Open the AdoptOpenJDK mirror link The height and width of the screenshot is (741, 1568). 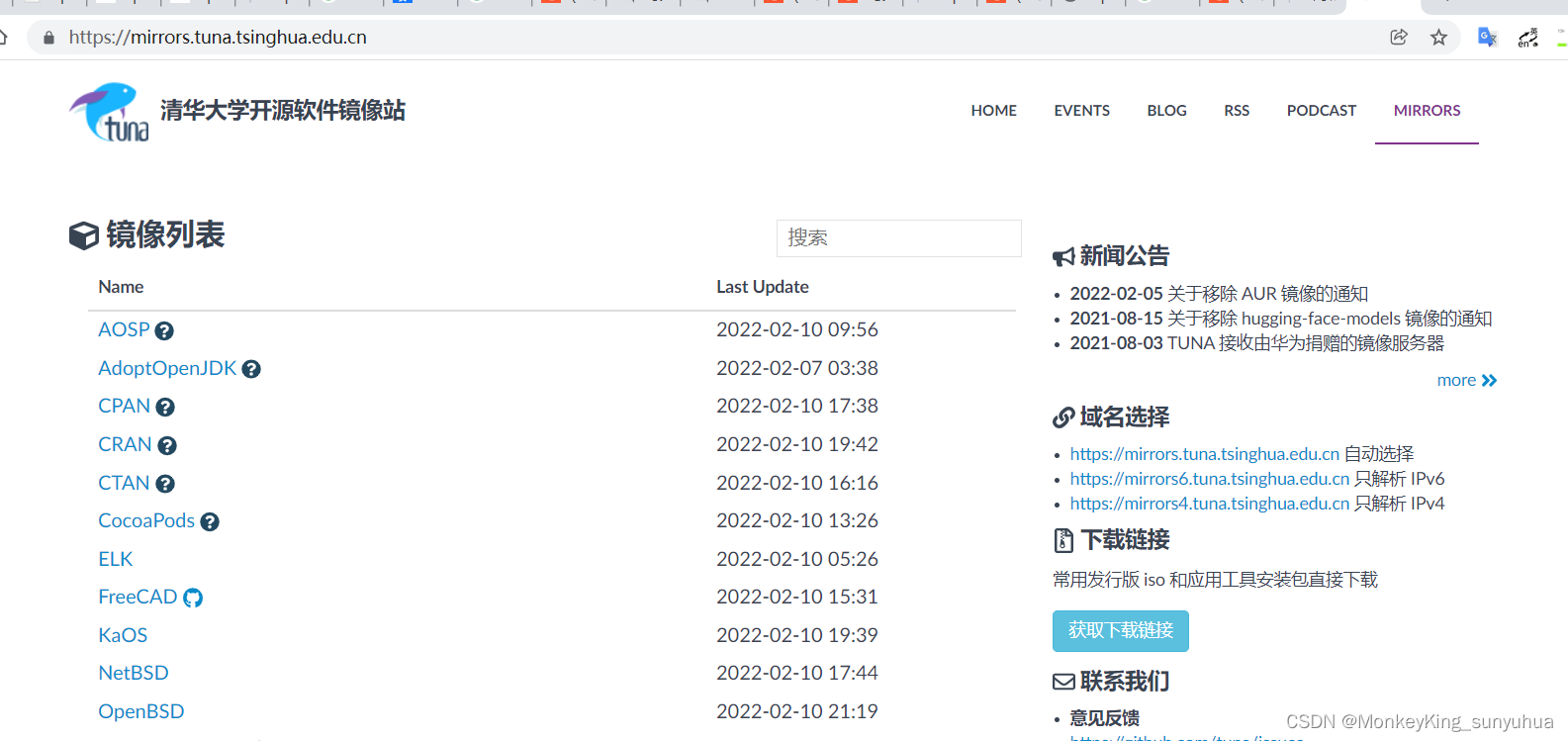(167, 368)
